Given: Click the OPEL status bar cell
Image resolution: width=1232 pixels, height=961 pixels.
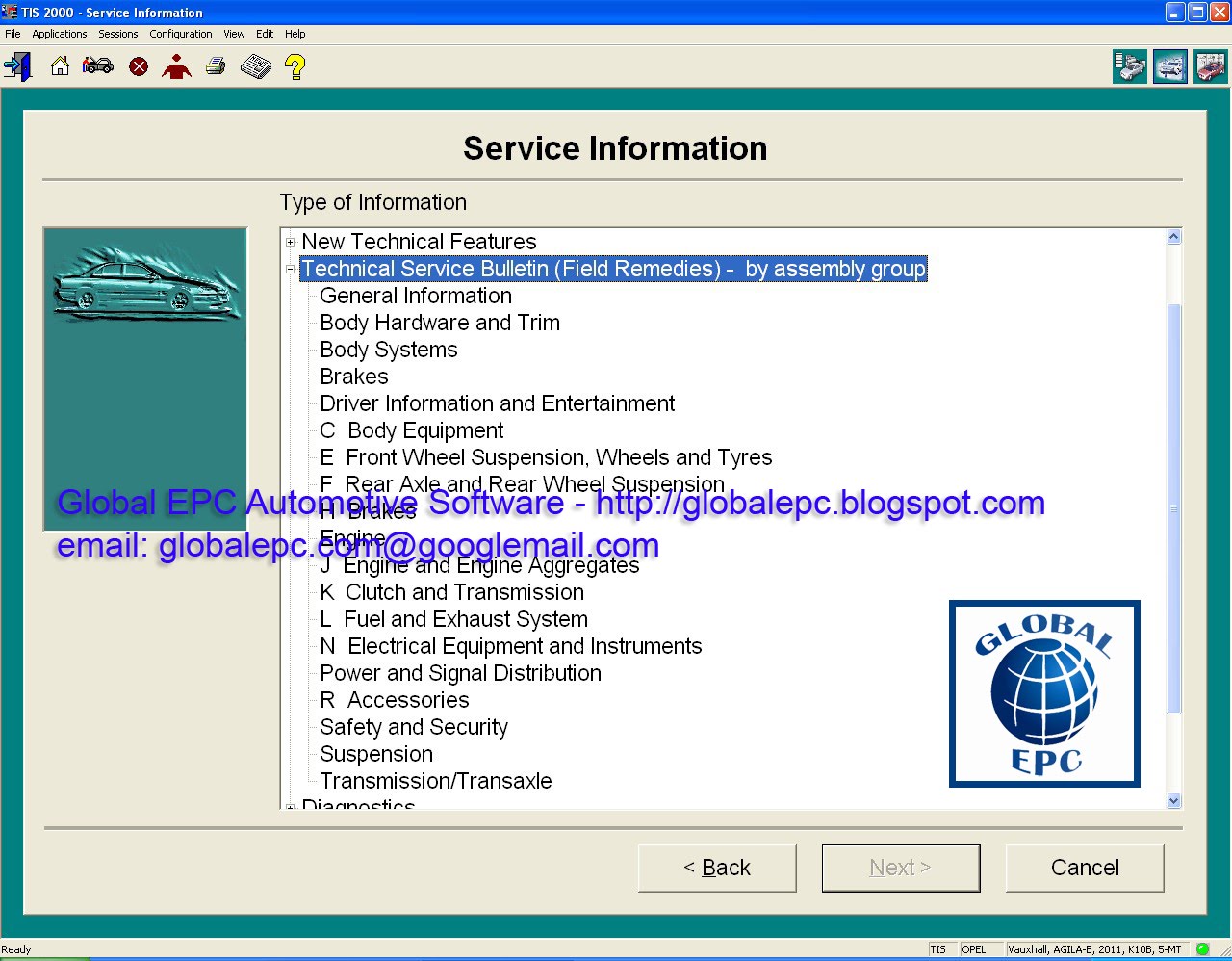Looking at the screenshot, I should click(981, 949).
